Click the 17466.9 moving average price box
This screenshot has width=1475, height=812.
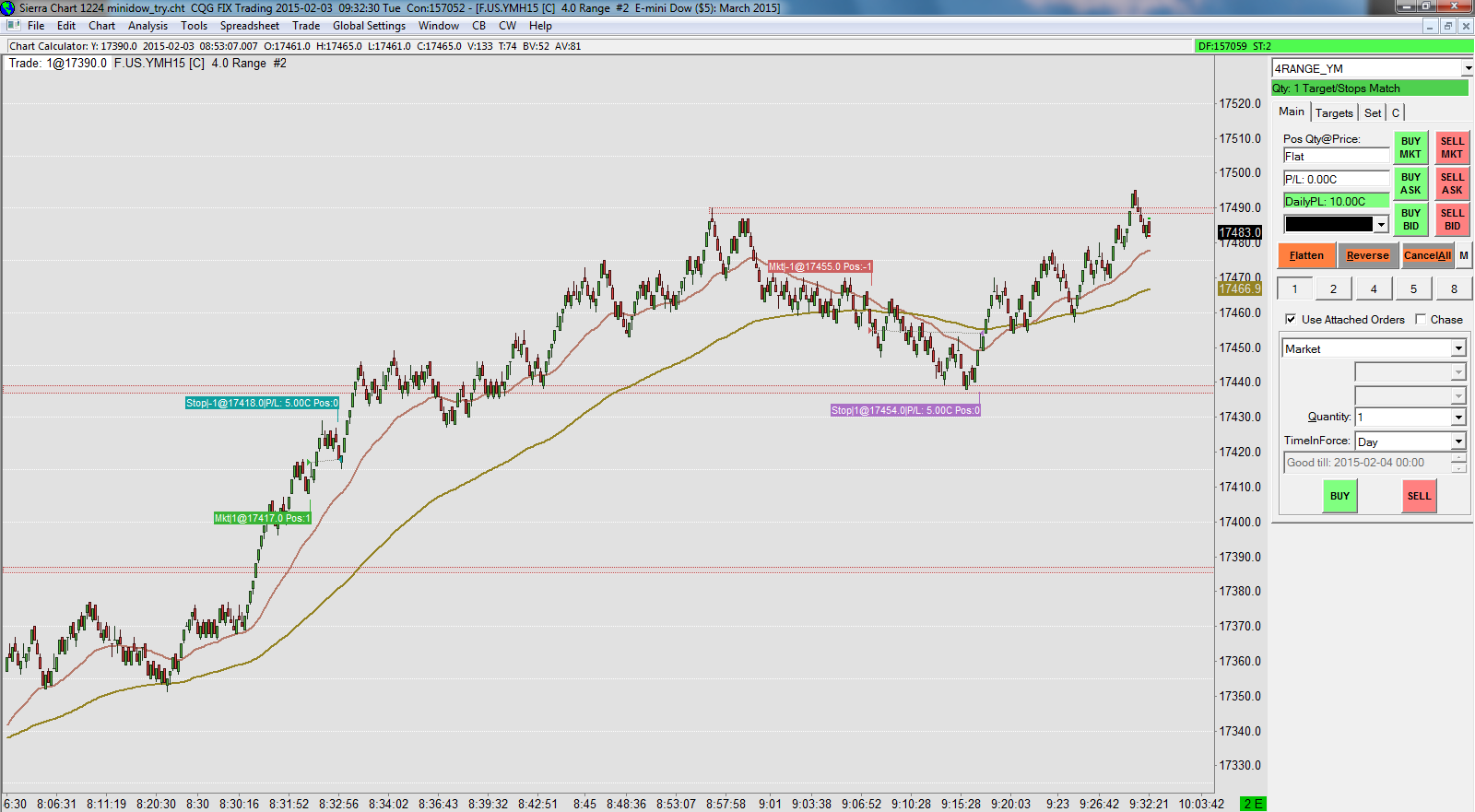(1240, 288)
